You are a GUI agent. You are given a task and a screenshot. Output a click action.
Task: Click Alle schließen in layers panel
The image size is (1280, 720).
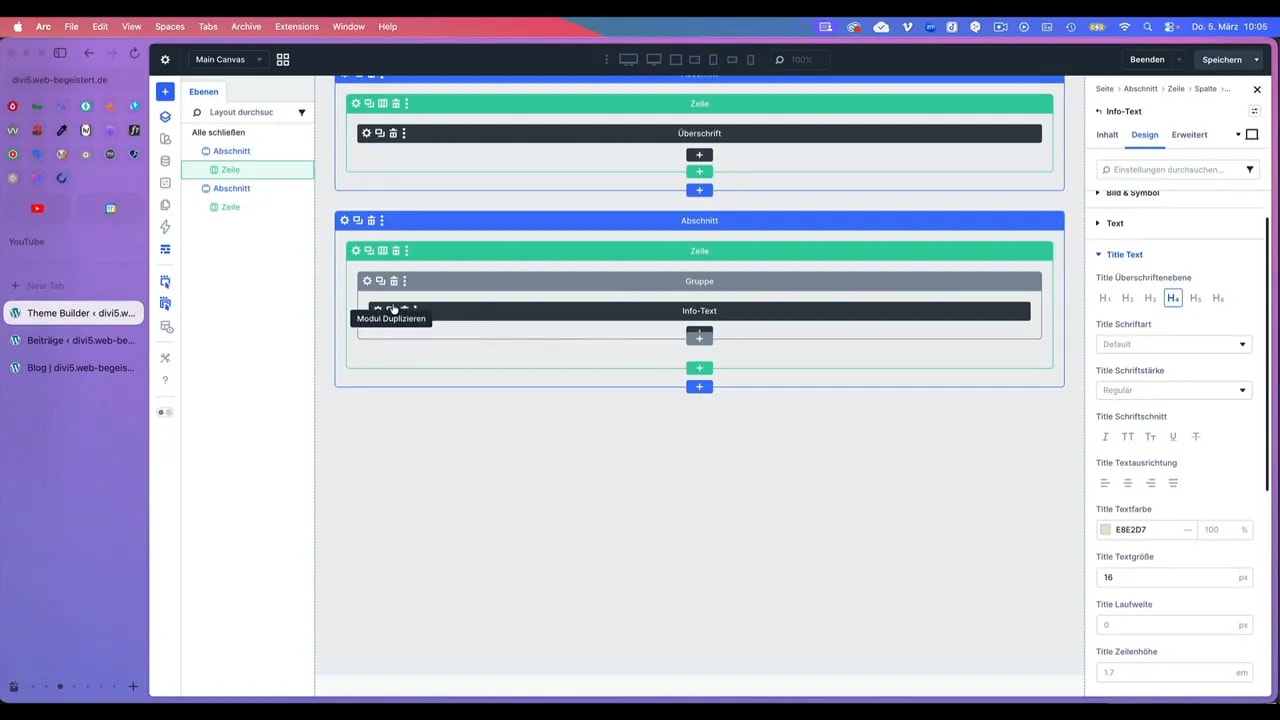tap(218, 132)
